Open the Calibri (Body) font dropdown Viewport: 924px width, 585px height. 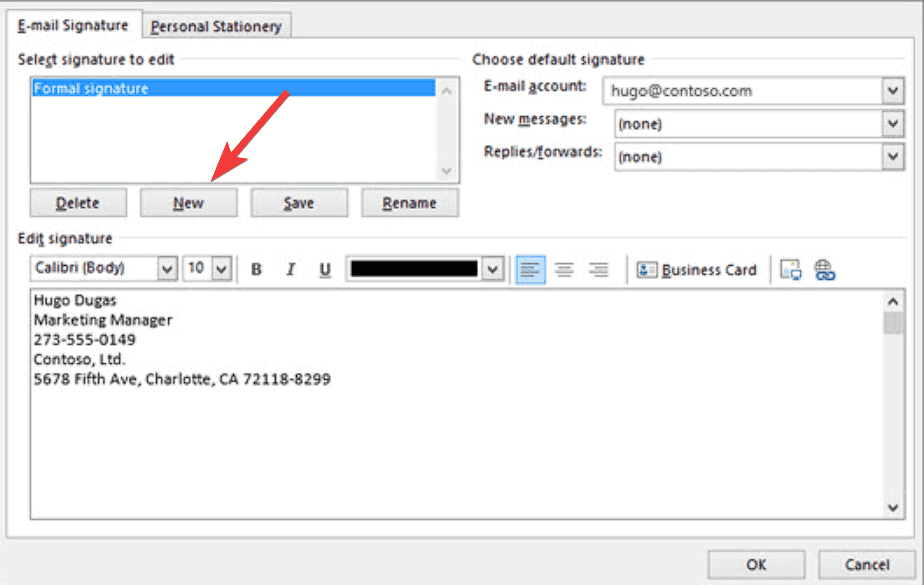point(167,269)
